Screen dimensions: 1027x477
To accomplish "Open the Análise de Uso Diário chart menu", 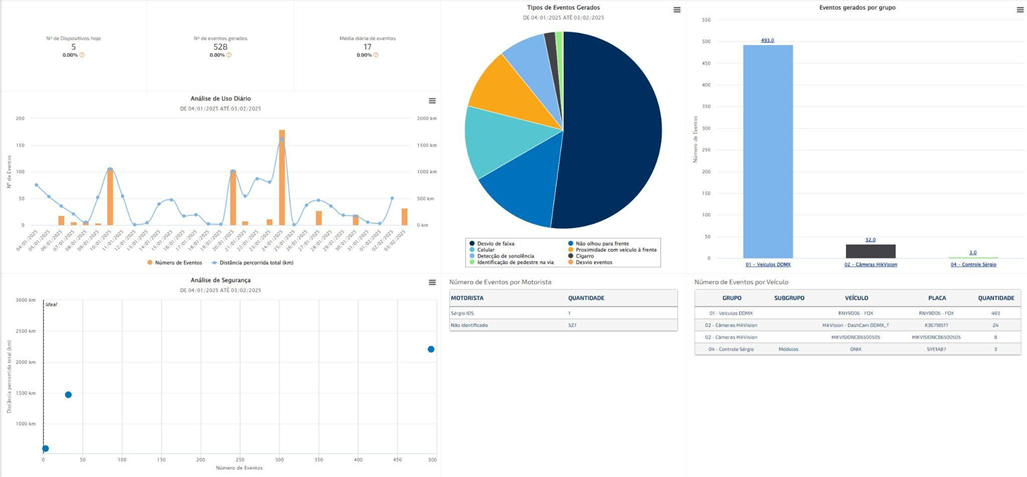I will pyautogui.click(x=432, y=100).
